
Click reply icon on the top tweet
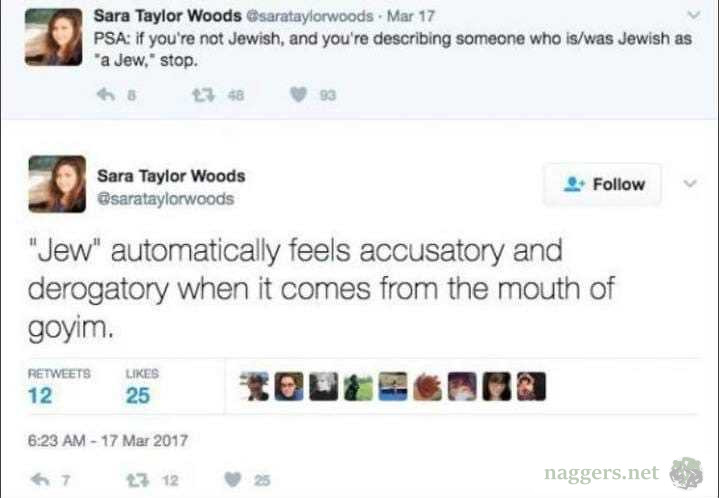[106, 95]
